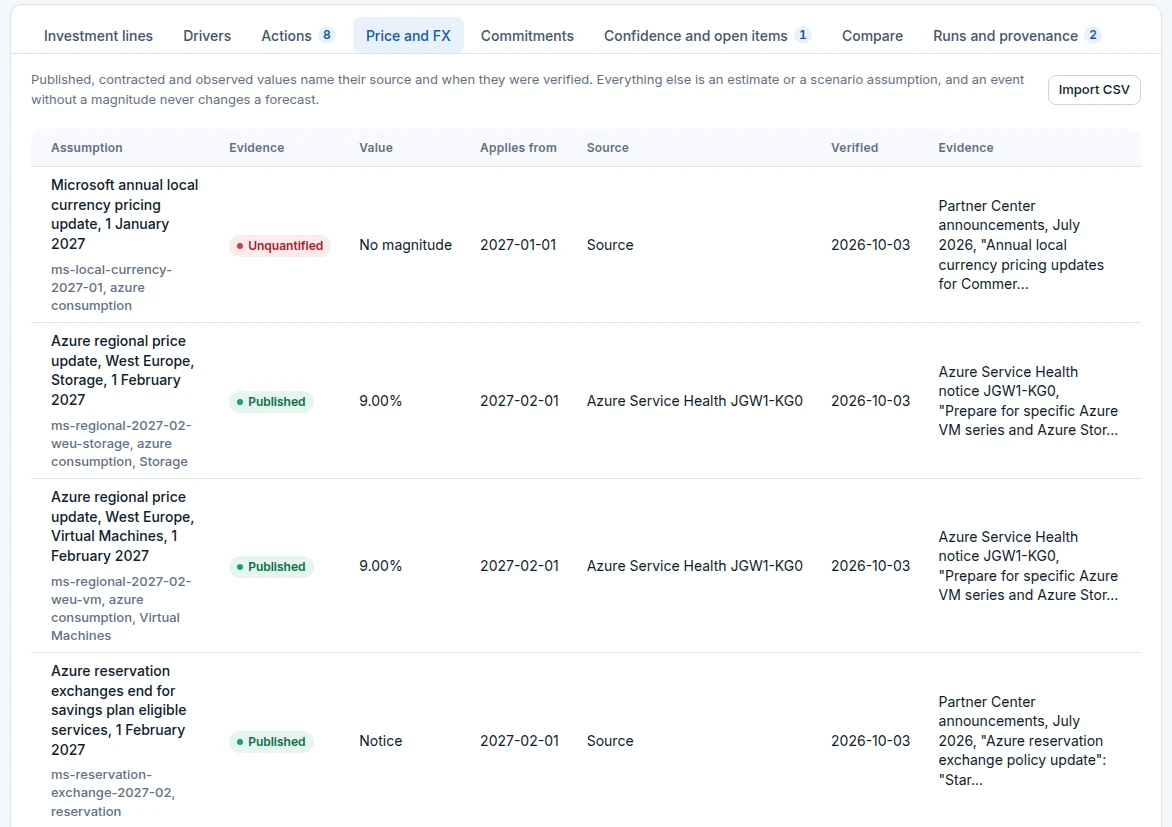
Task: Click the Source column header
Action: 608,148
